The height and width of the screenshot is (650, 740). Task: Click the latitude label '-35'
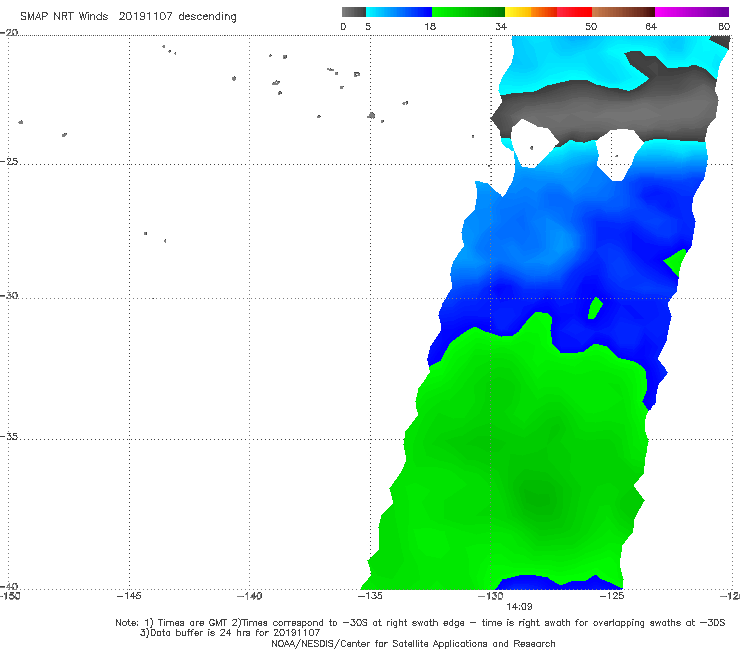(9, 437)
